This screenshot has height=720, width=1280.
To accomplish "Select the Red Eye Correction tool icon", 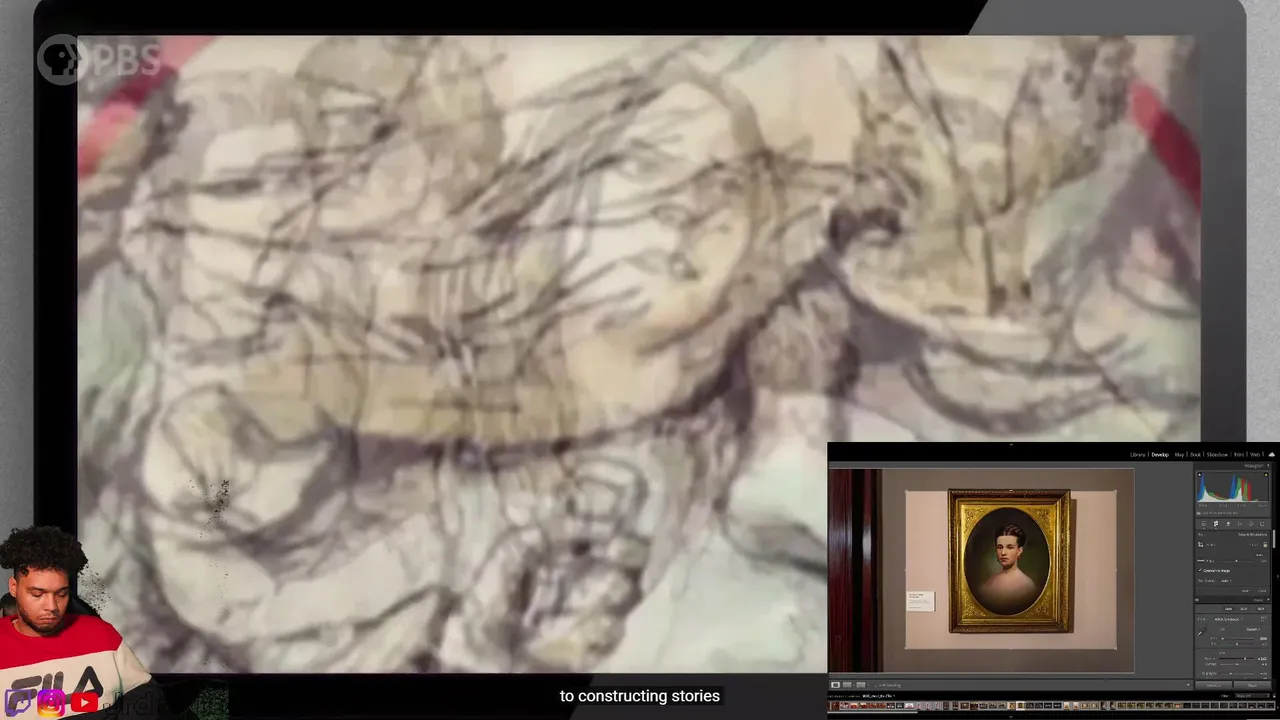I will [x=1240, y=524].
